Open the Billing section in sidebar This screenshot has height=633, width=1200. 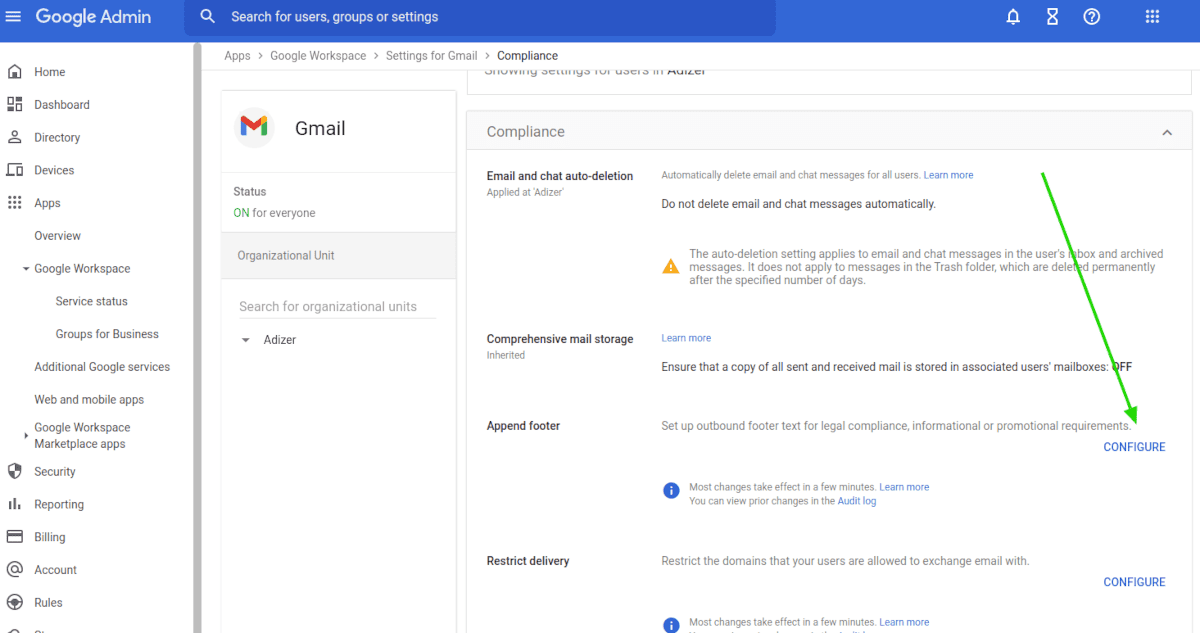[x=48, y=536]
